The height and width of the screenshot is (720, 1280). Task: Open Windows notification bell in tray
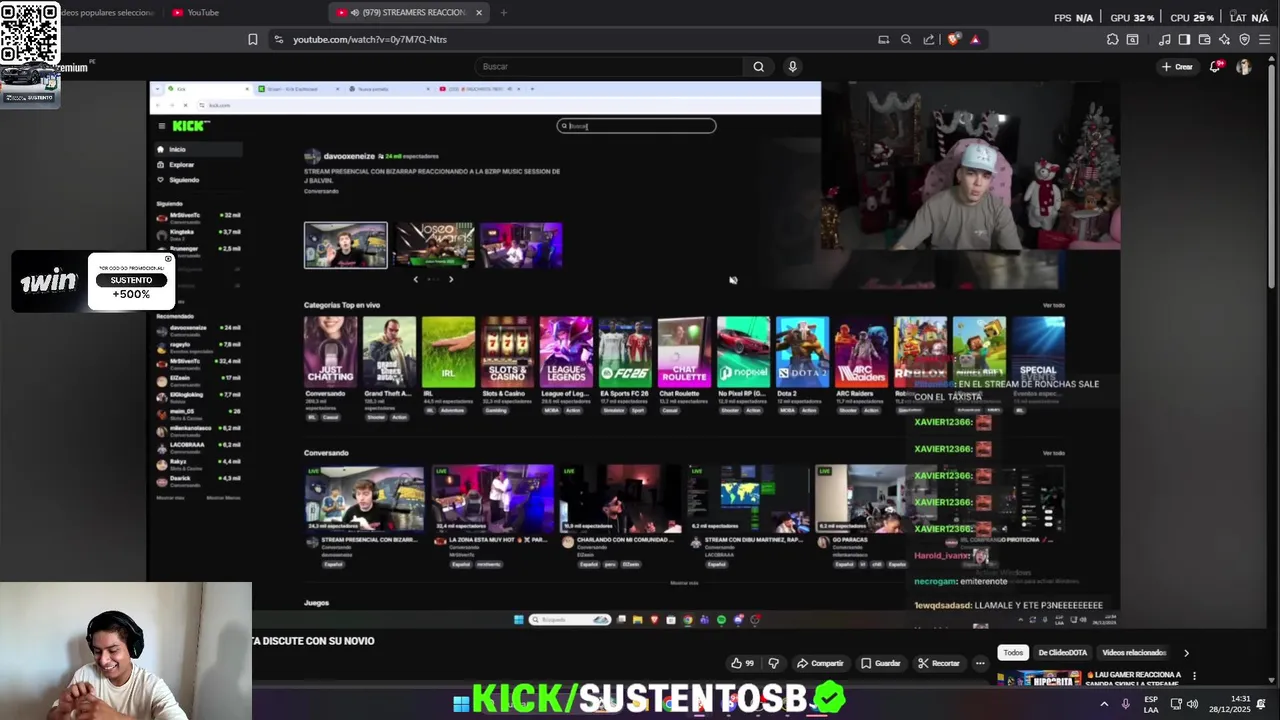pyautogui.click(x=1261, y=704)
